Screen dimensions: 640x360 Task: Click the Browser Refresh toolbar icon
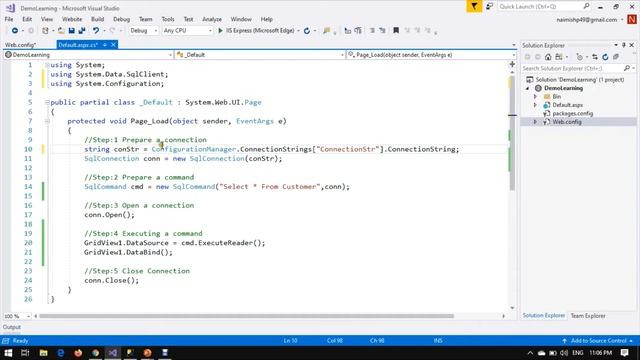[307, 31]
